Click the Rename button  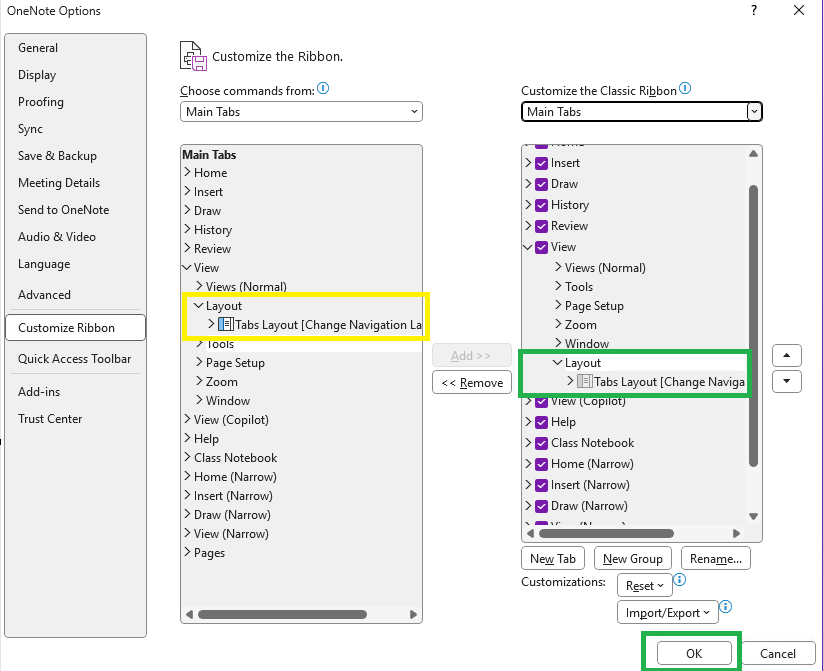click(716, 559)
